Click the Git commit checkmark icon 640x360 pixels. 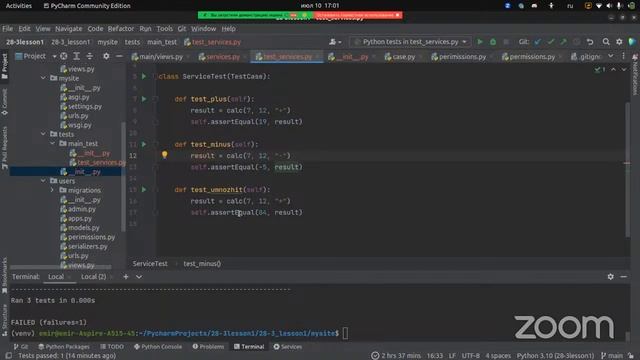(x=551, y=42)
